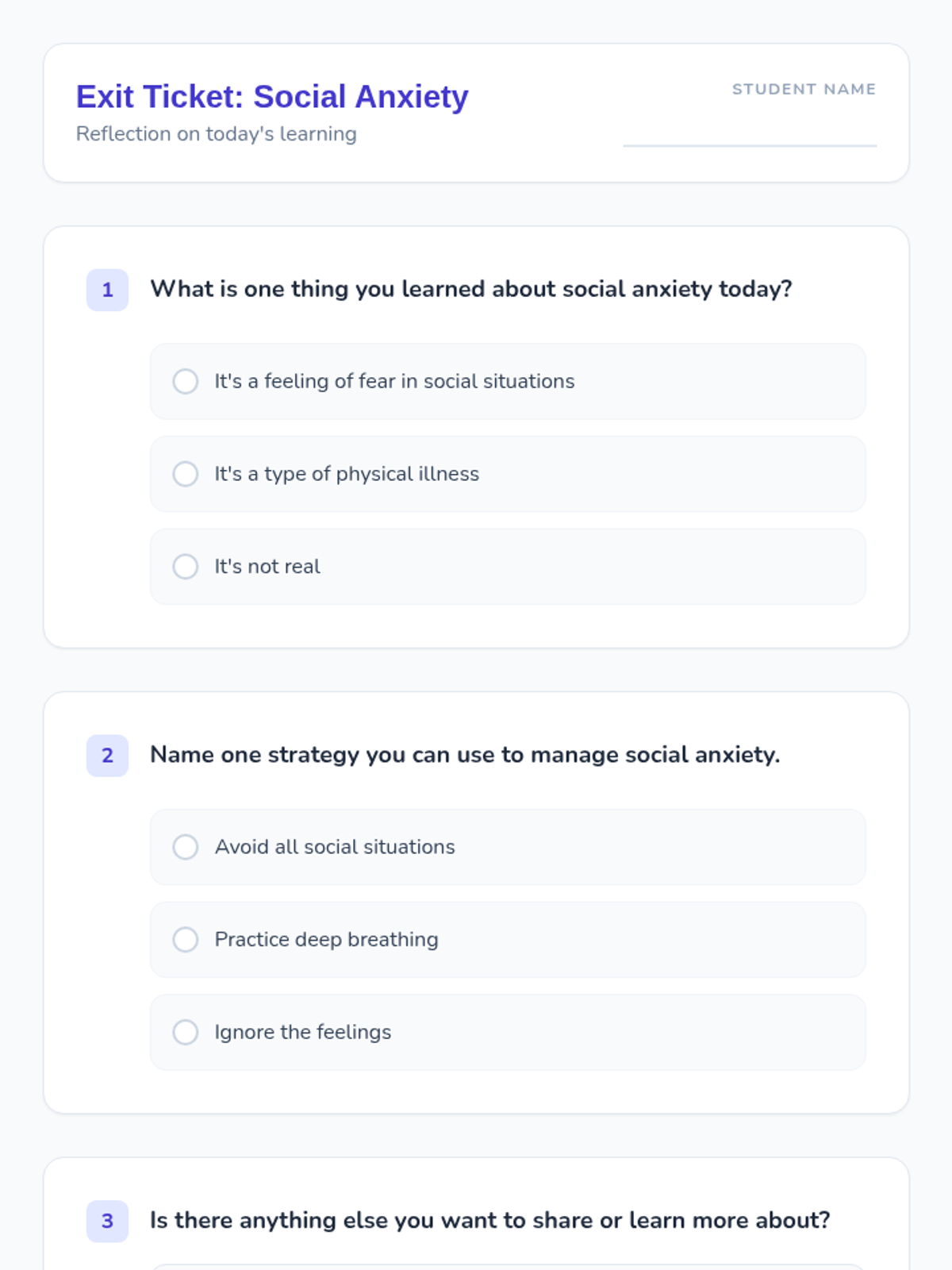Click the question 2 number badge
The width and height of the screenshot is (952, 1270).
coord(108,756)
